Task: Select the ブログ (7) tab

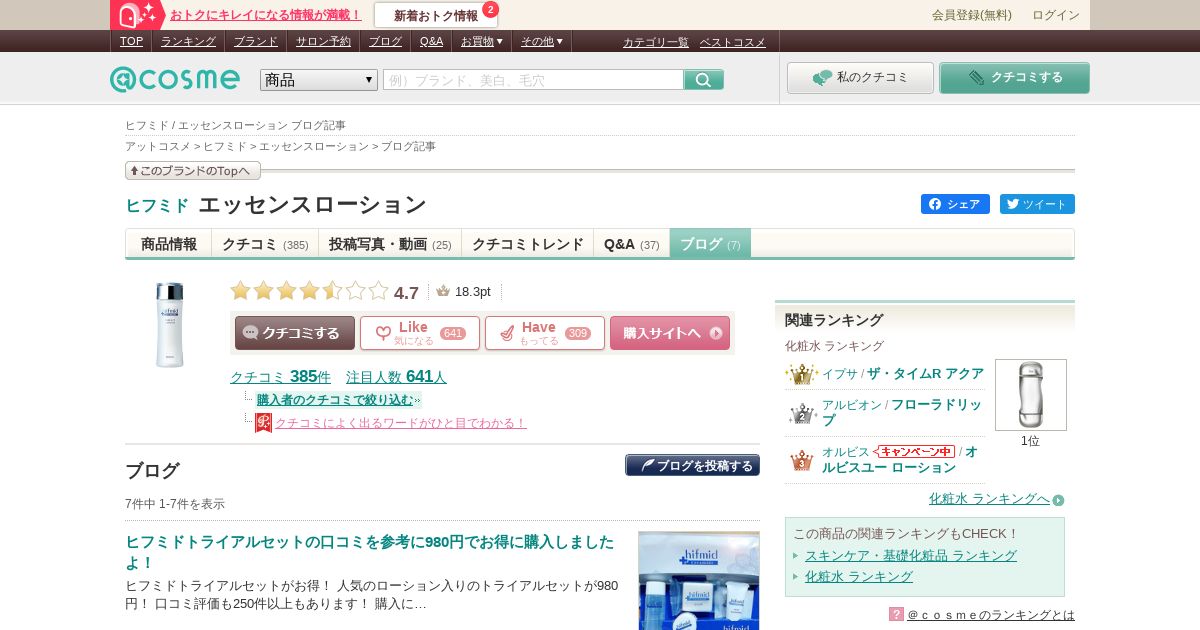Action: coord(710,244)
